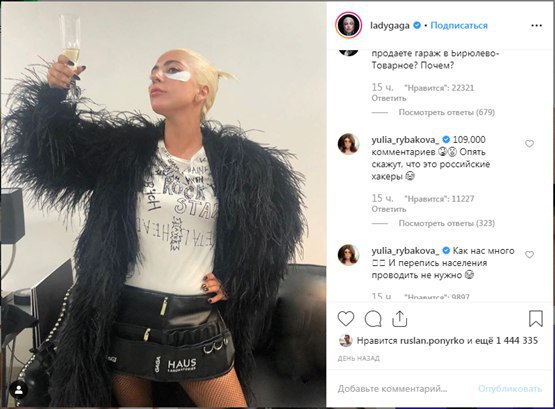555x409 pixels.
Task: Expand Посмотреть ответы (679) replies
Action: (446, 113)
